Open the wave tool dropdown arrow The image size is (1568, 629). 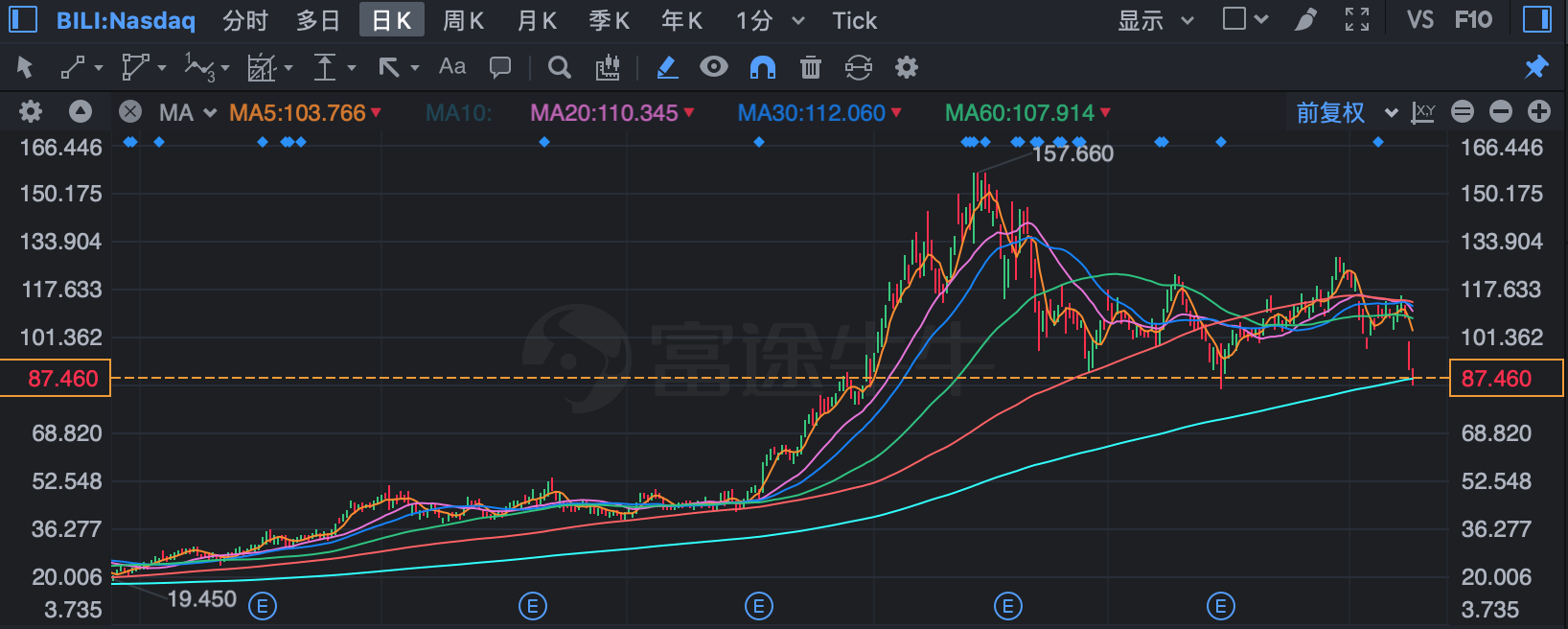point(225,68)
